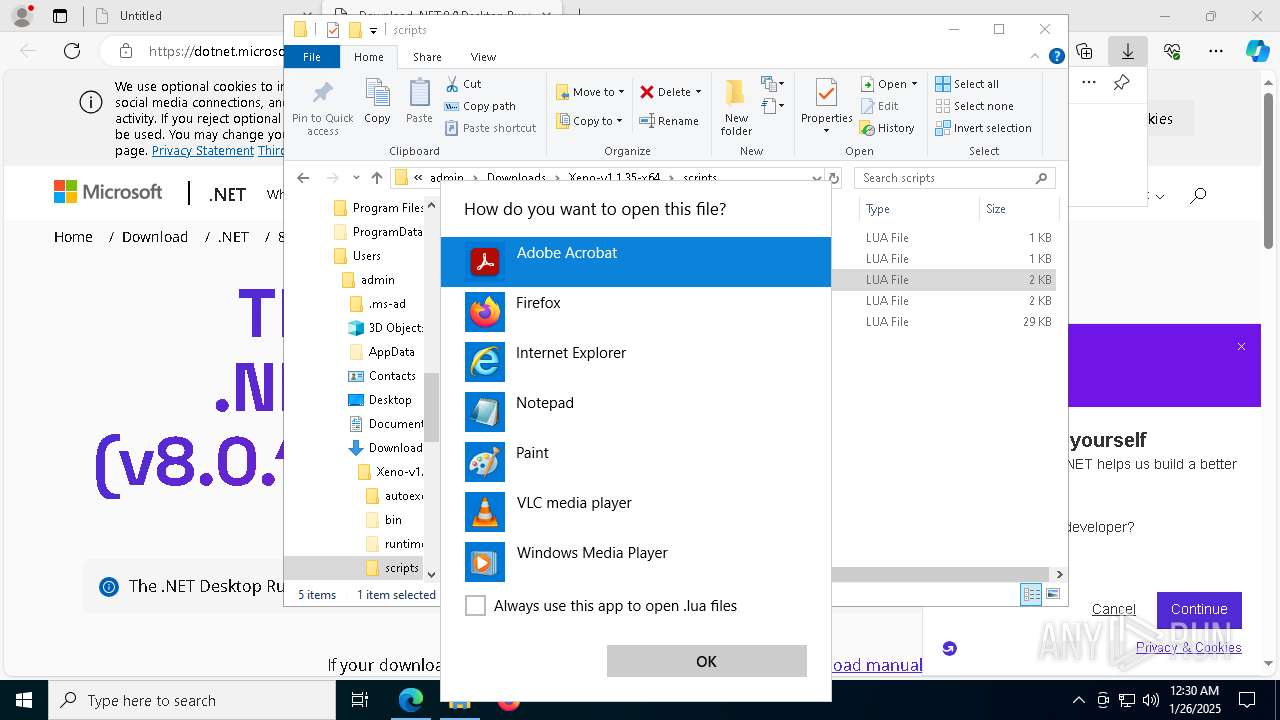Open Task View on the taskbar
This screenshot has width=1280, height=720.
[x=360, y=700]
